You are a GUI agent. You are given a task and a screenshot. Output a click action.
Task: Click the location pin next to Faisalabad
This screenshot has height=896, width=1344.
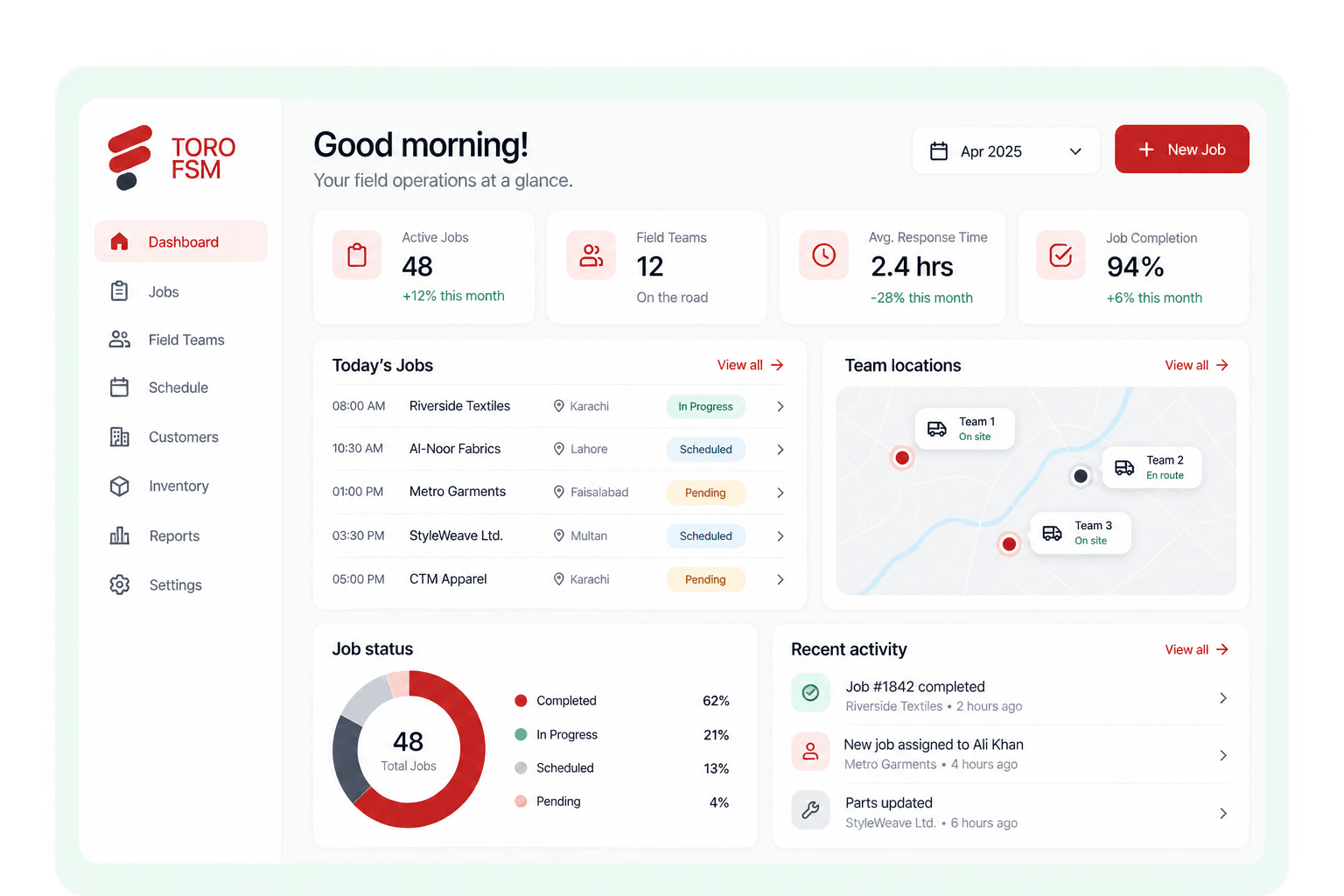point(559,492)
